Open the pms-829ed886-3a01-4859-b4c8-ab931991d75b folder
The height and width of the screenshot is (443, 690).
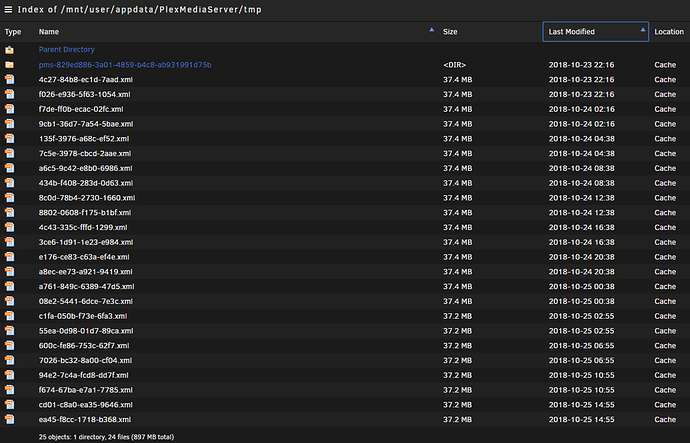(125, 65)
